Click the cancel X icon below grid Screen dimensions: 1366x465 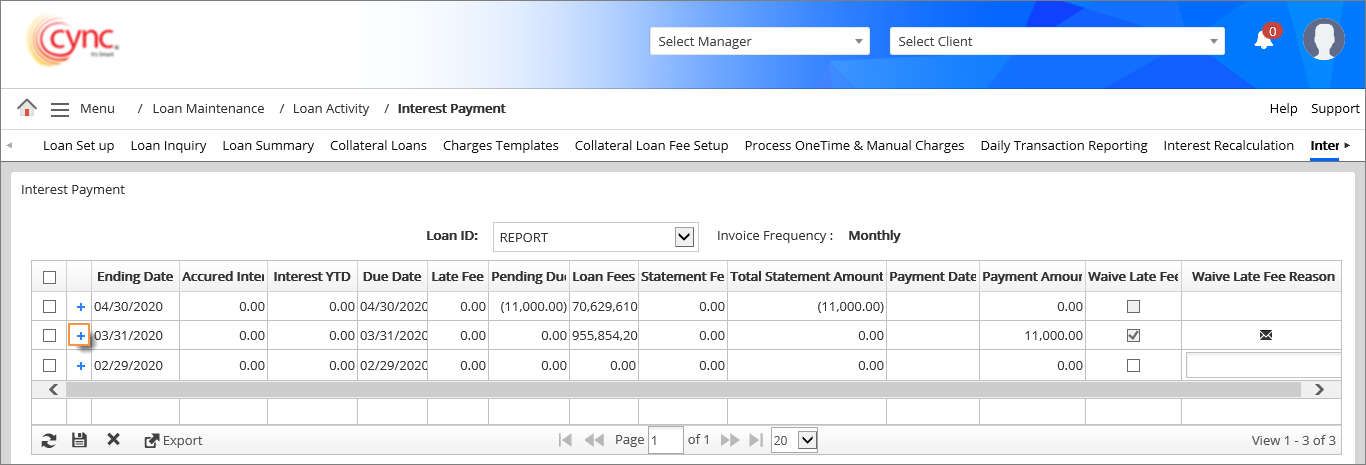(x=113, y=440)
